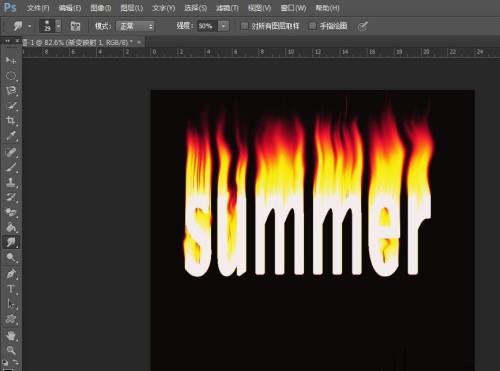Select the Zoom magnifier tool
This screenshot has height=371, width=500.
coord(11,350)
